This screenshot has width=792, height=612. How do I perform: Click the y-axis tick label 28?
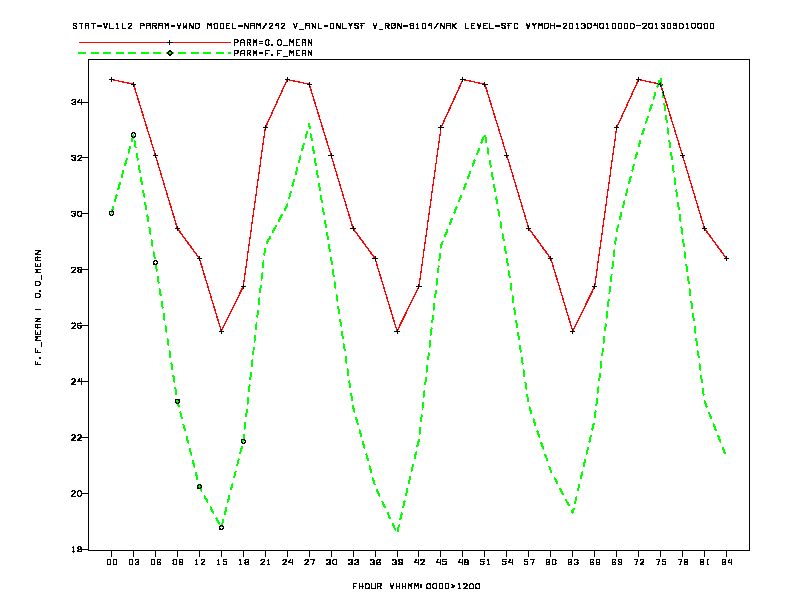pyautogui.click(x=77, y=270)
